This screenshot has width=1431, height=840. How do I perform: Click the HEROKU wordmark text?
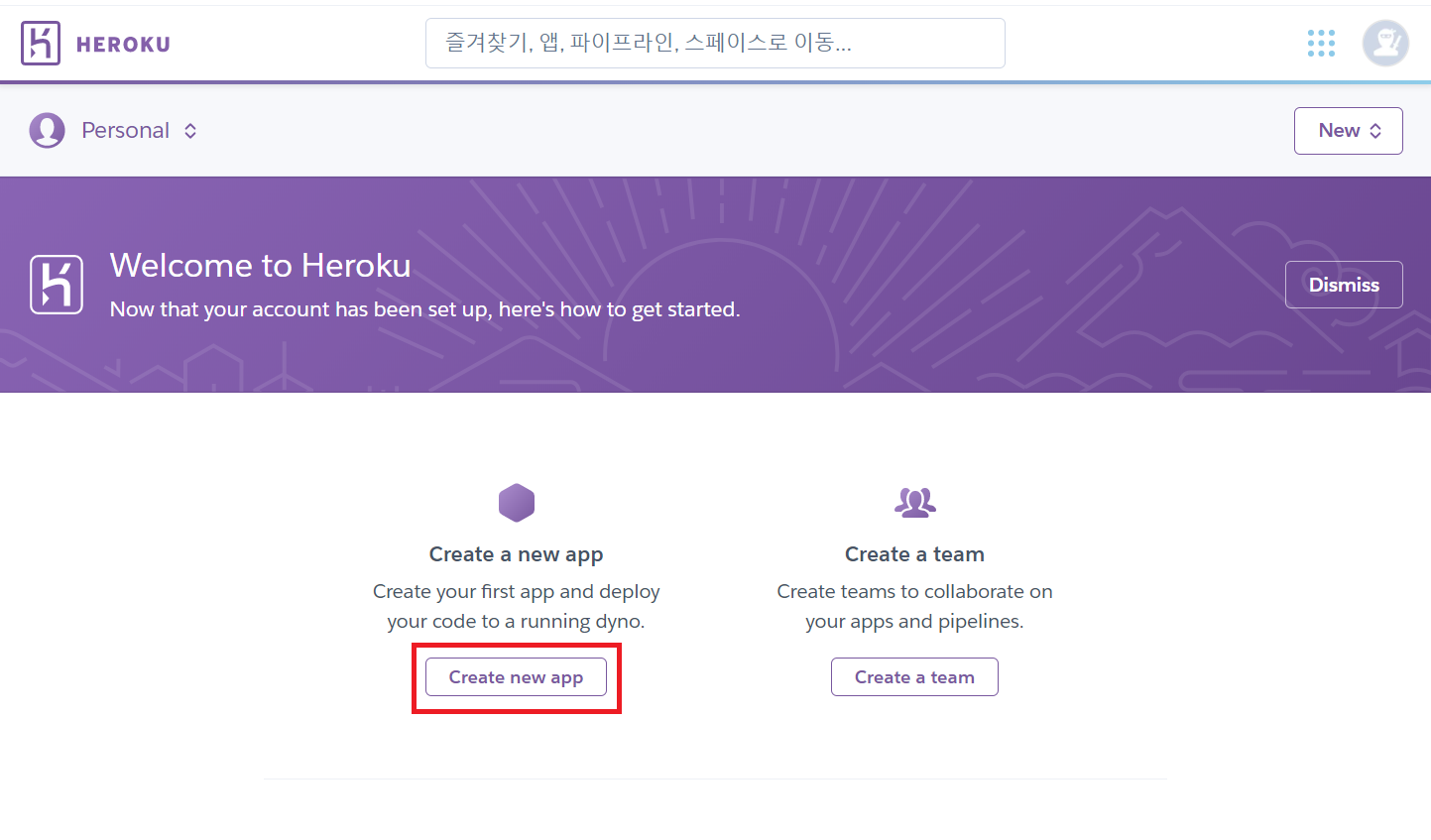(x=123, y=45)
